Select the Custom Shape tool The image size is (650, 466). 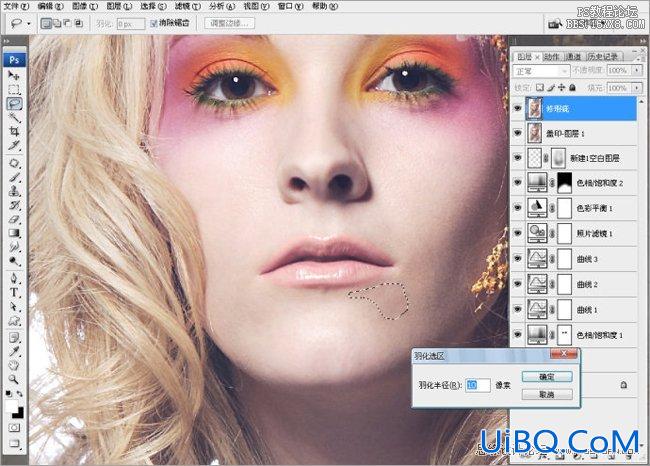[14, 320]
